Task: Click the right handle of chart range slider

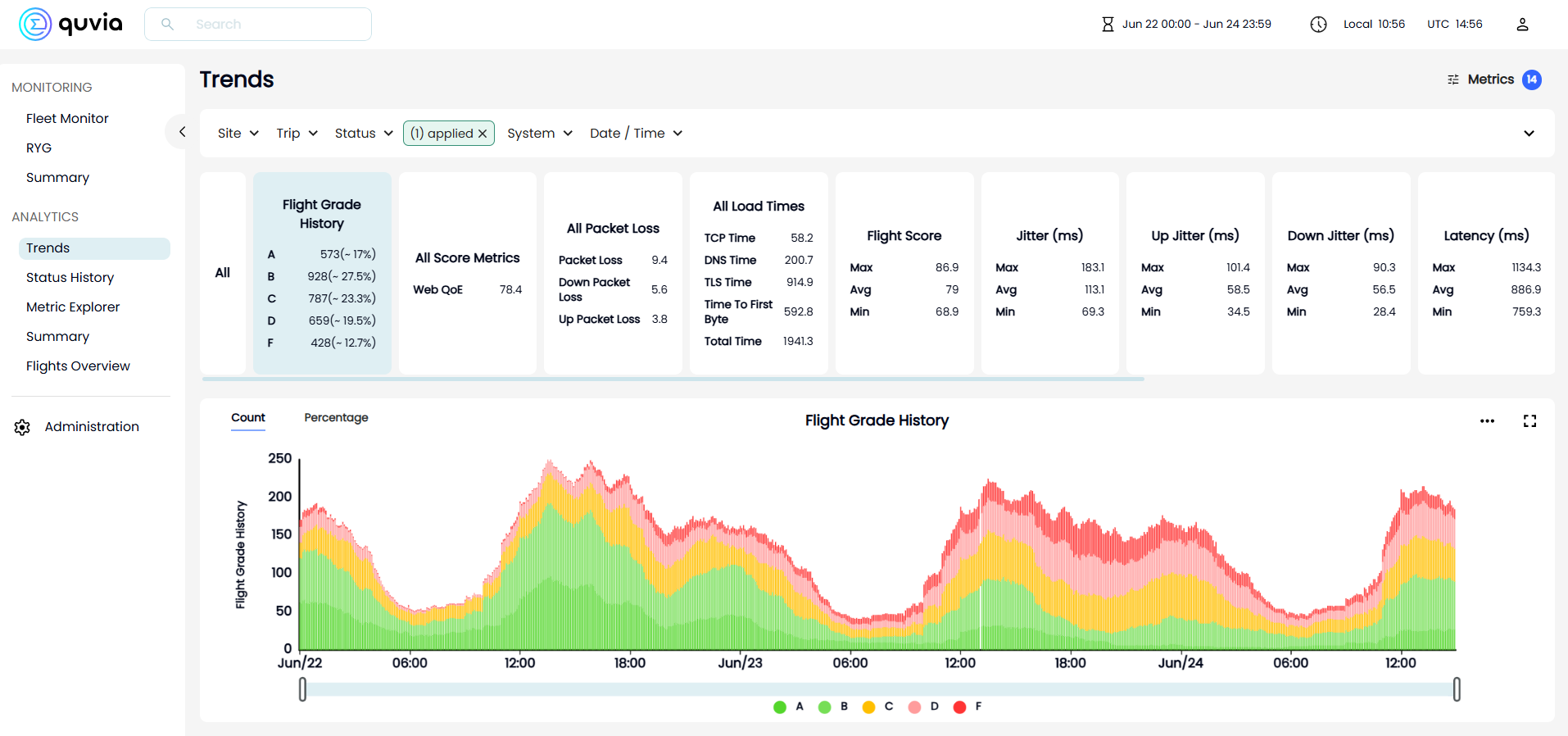Action: point(1457,690)
